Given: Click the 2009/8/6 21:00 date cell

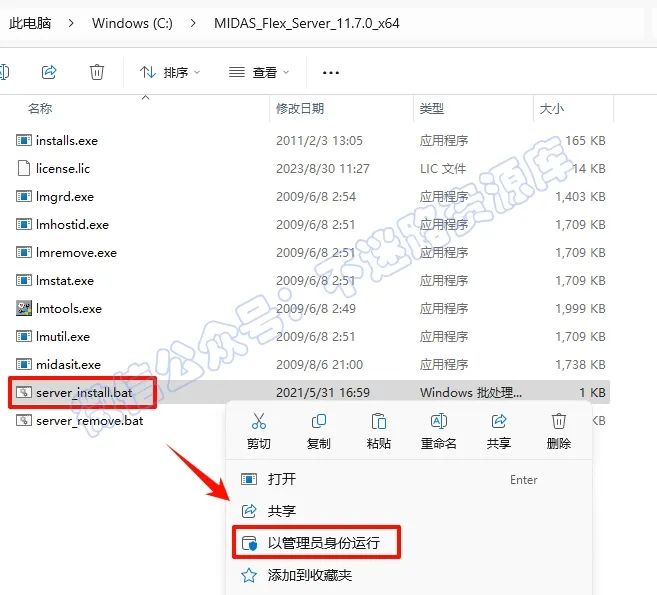Looking at the screenshot, I should [x=319, y=364].
